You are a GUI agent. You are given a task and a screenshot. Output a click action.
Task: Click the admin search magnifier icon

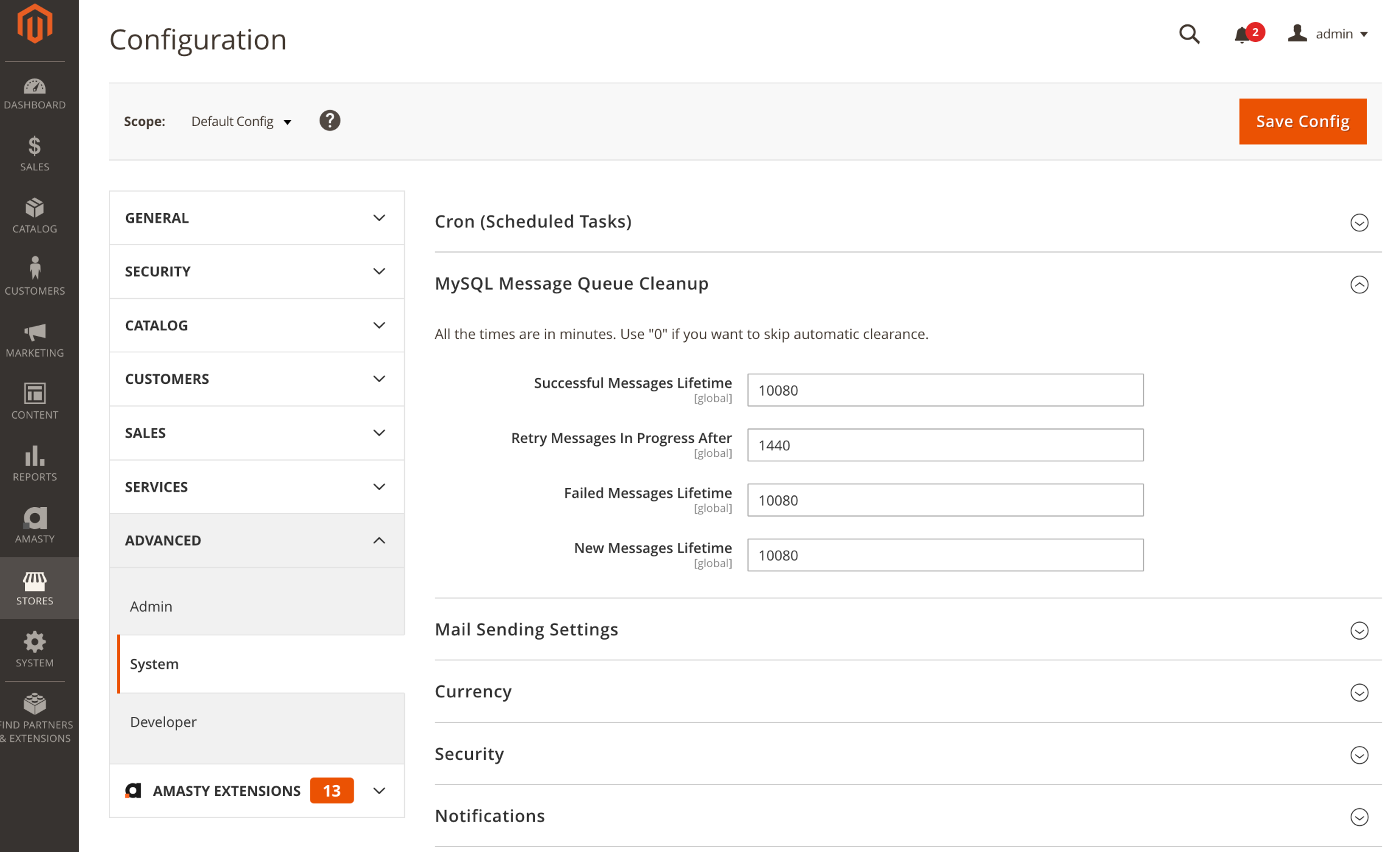1189,35
